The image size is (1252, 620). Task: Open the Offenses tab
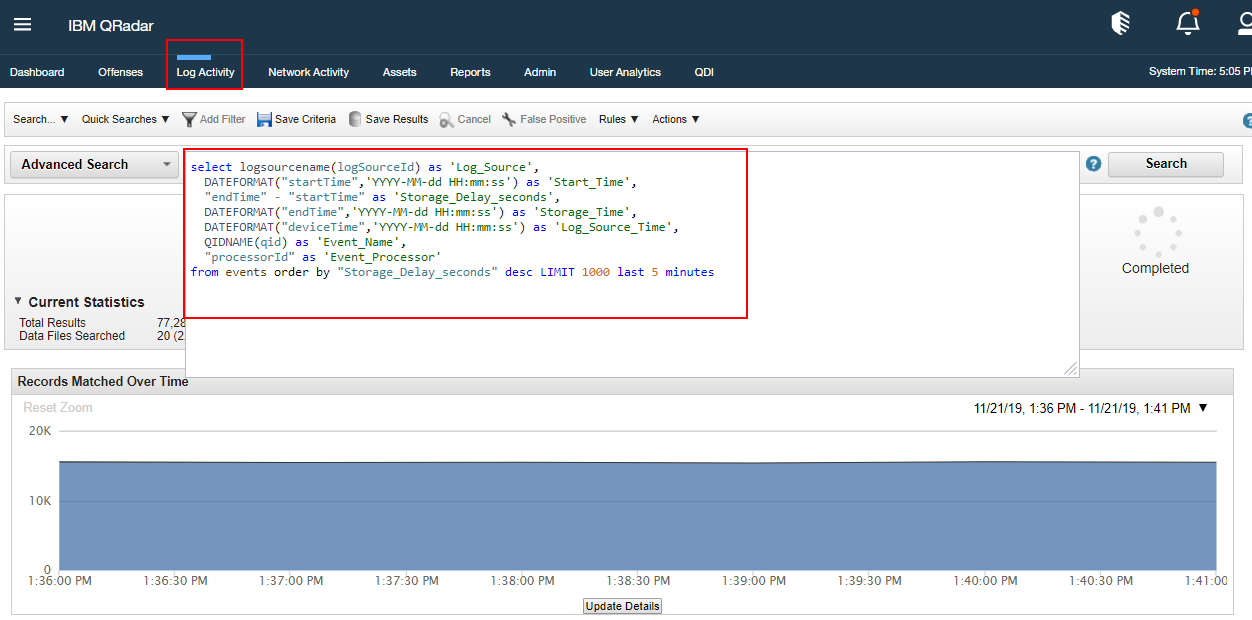coord(121,72)
